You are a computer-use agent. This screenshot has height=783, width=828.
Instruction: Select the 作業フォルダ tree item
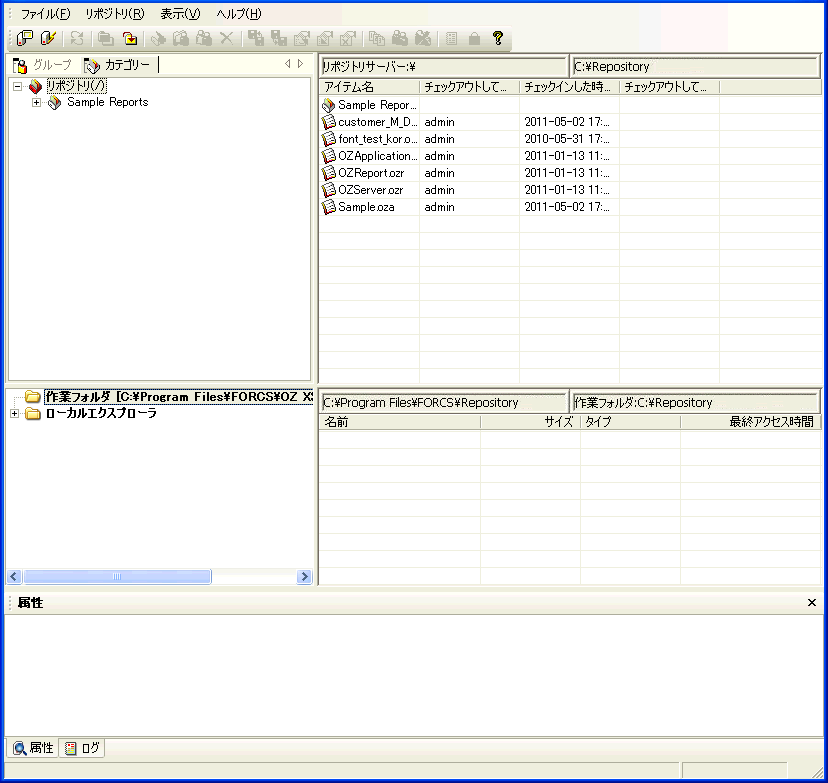(178, 397)
